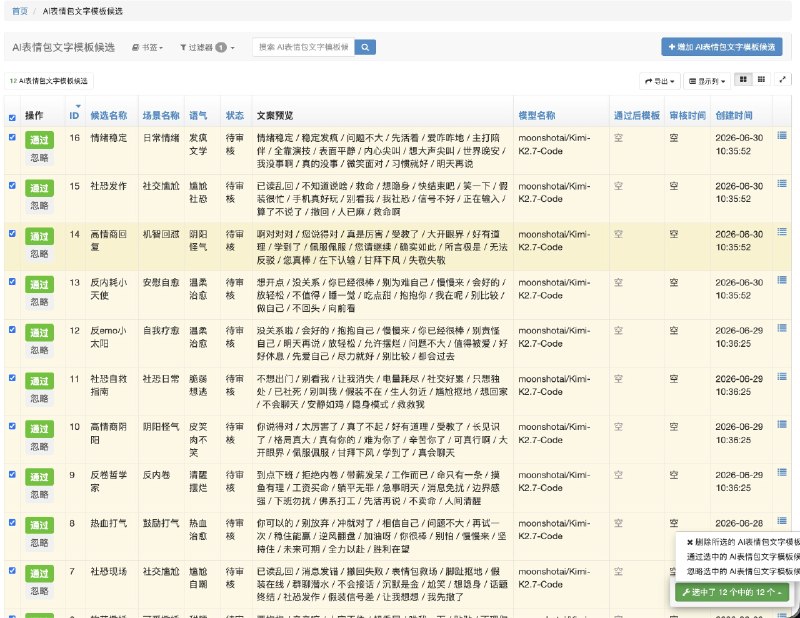This screenshot has width=800, height=618.
Task: Uncheck the checkbox for row 10 高情商阴阳
Action: click(12, 426)
